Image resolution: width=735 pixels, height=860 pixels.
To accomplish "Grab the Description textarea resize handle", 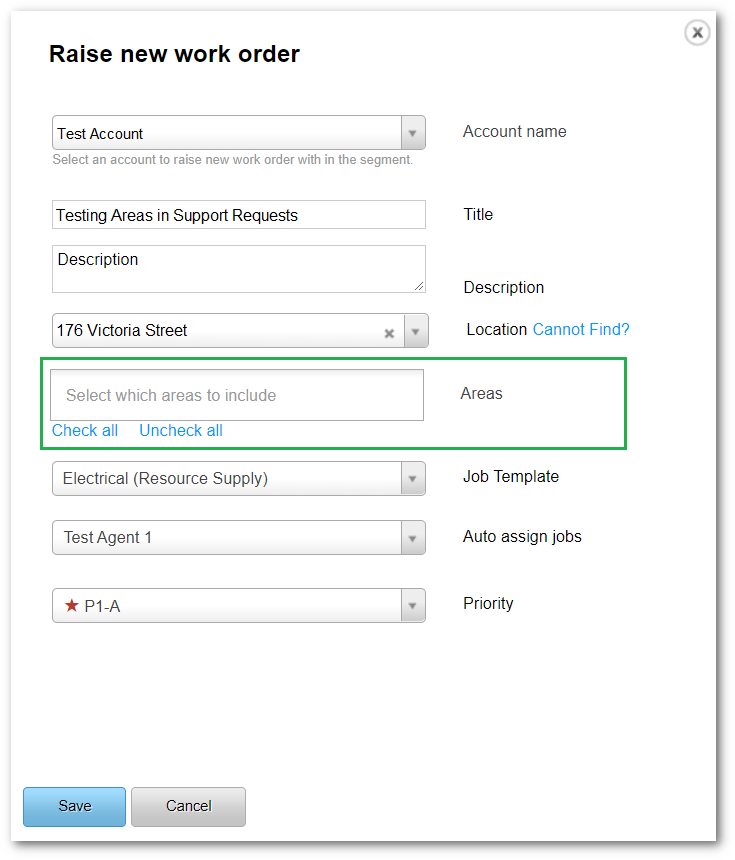I will [x=419, y=287].
